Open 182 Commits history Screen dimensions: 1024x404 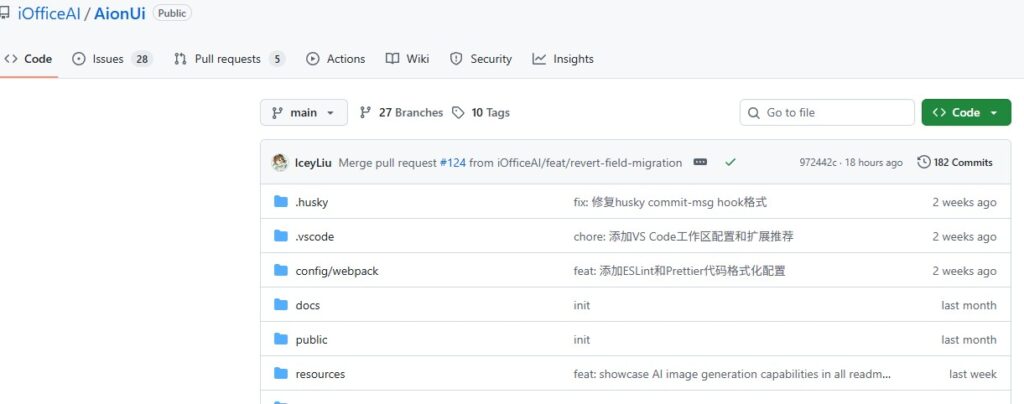pos(955,162)
